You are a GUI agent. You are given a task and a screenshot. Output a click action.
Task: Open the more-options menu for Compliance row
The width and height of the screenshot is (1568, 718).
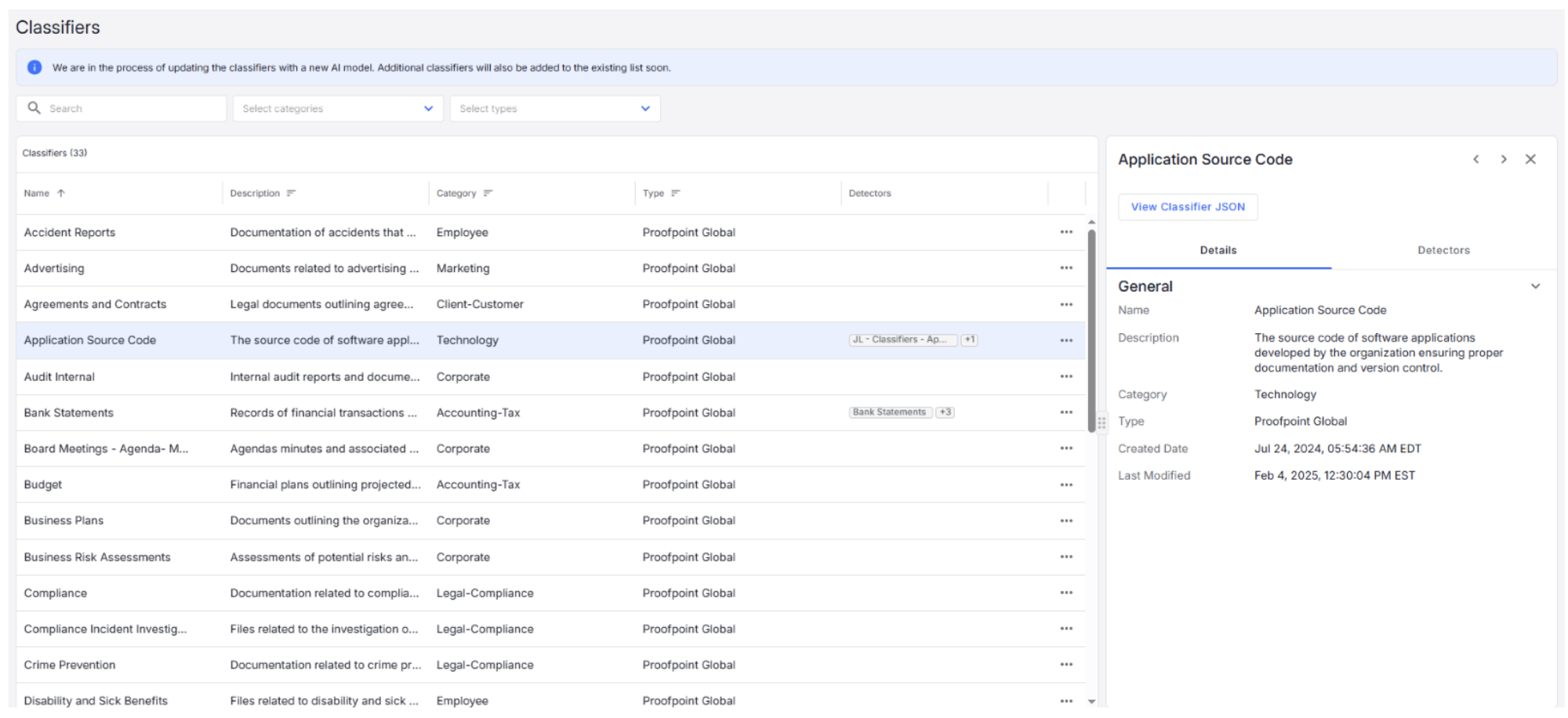tap(1066, 593)
